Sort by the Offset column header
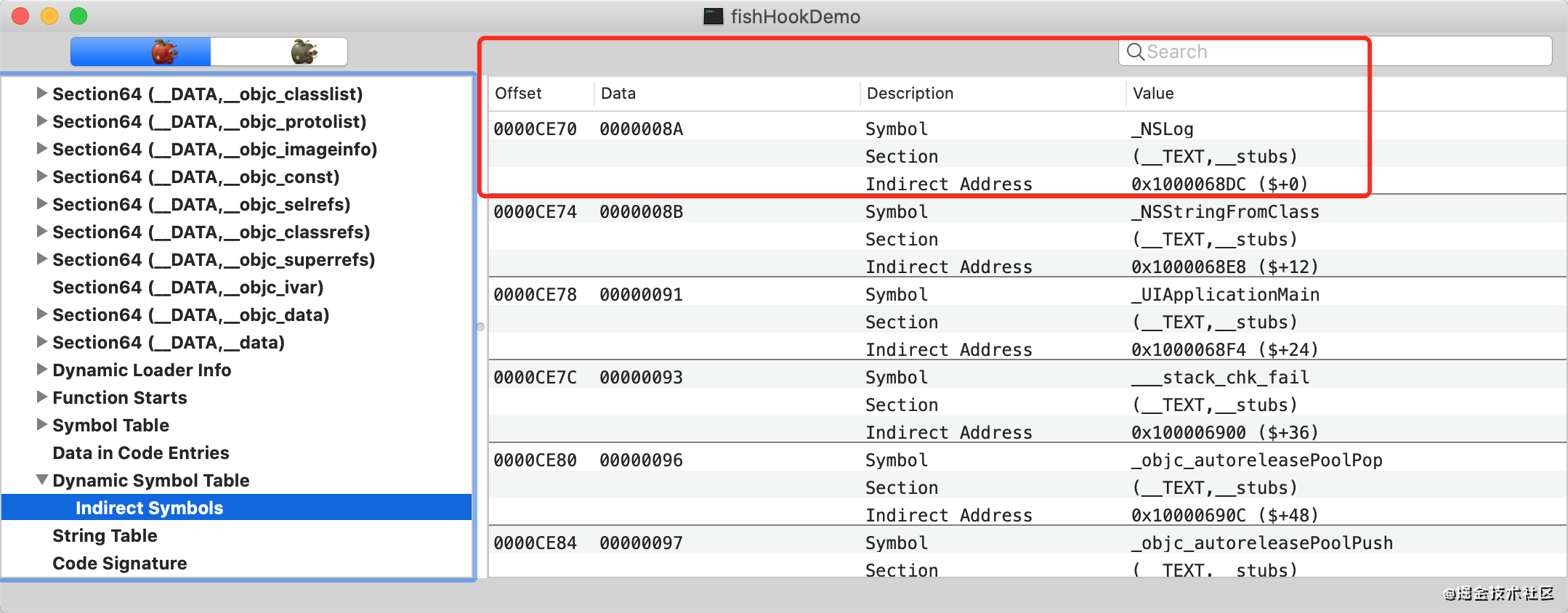The image size is (1568, 613). click(541, 94)
